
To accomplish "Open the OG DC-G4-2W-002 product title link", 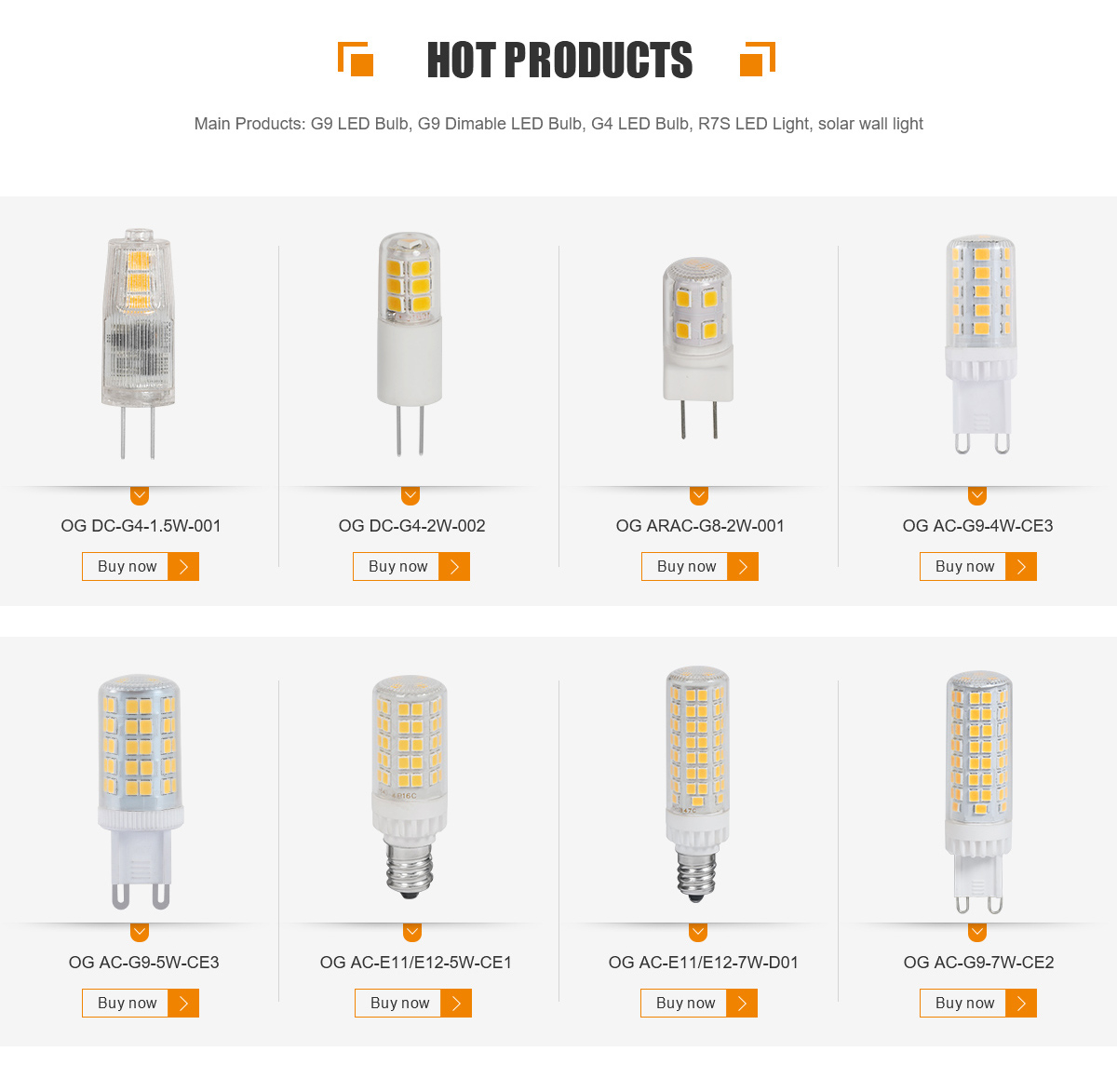I will pos(411,526).
